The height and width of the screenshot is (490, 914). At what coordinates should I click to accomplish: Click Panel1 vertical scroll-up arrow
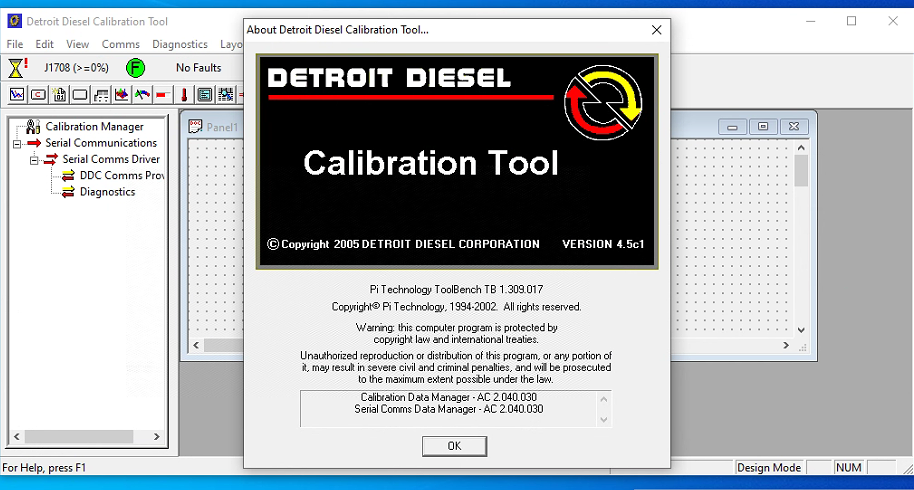[801, 147]
